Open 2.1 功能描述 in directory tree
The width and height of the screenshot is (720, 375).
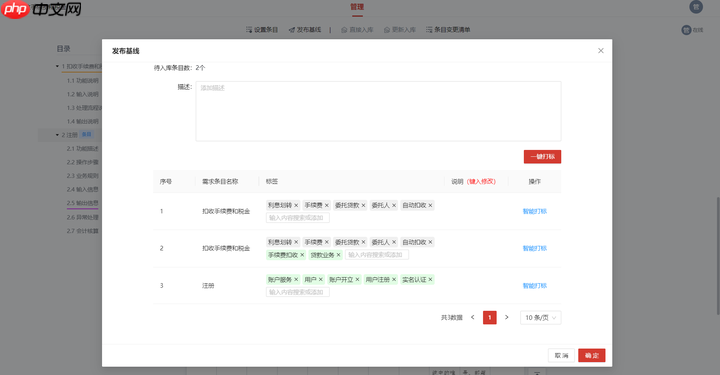(83, 149)
